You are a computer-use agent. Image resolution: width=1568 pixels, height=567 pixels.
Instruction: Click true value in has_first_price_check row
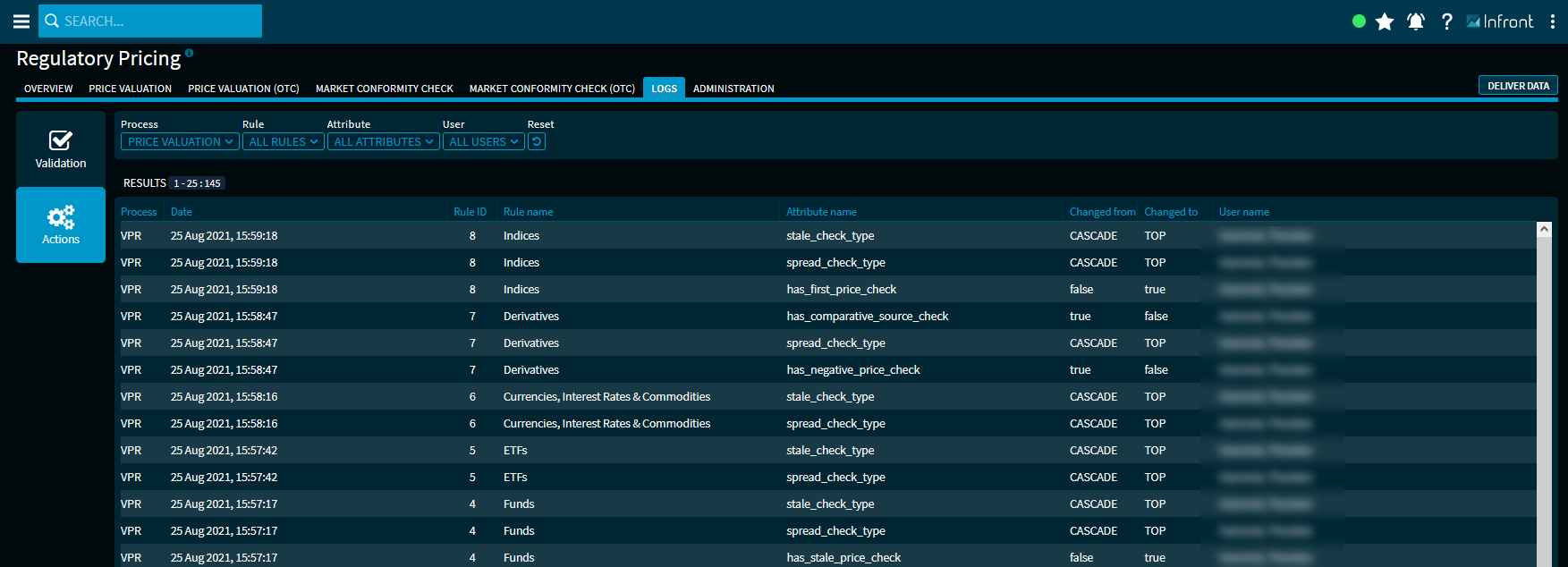(x=1155, y=289)
